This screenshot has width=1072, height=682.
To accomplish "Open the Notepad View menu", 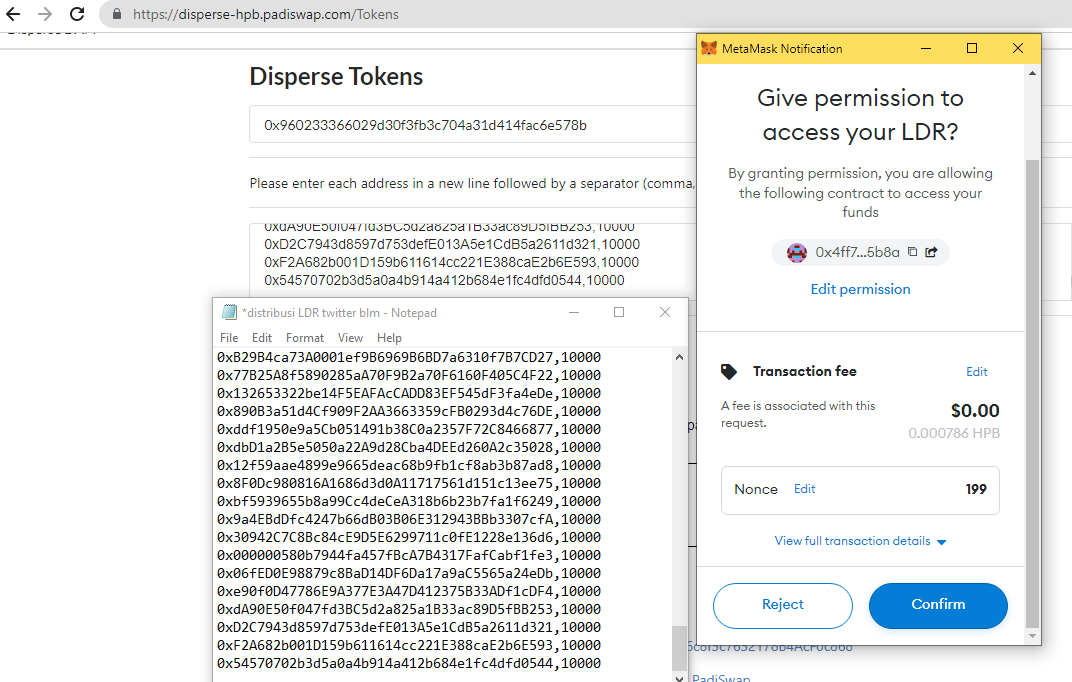I will [350, 338].
